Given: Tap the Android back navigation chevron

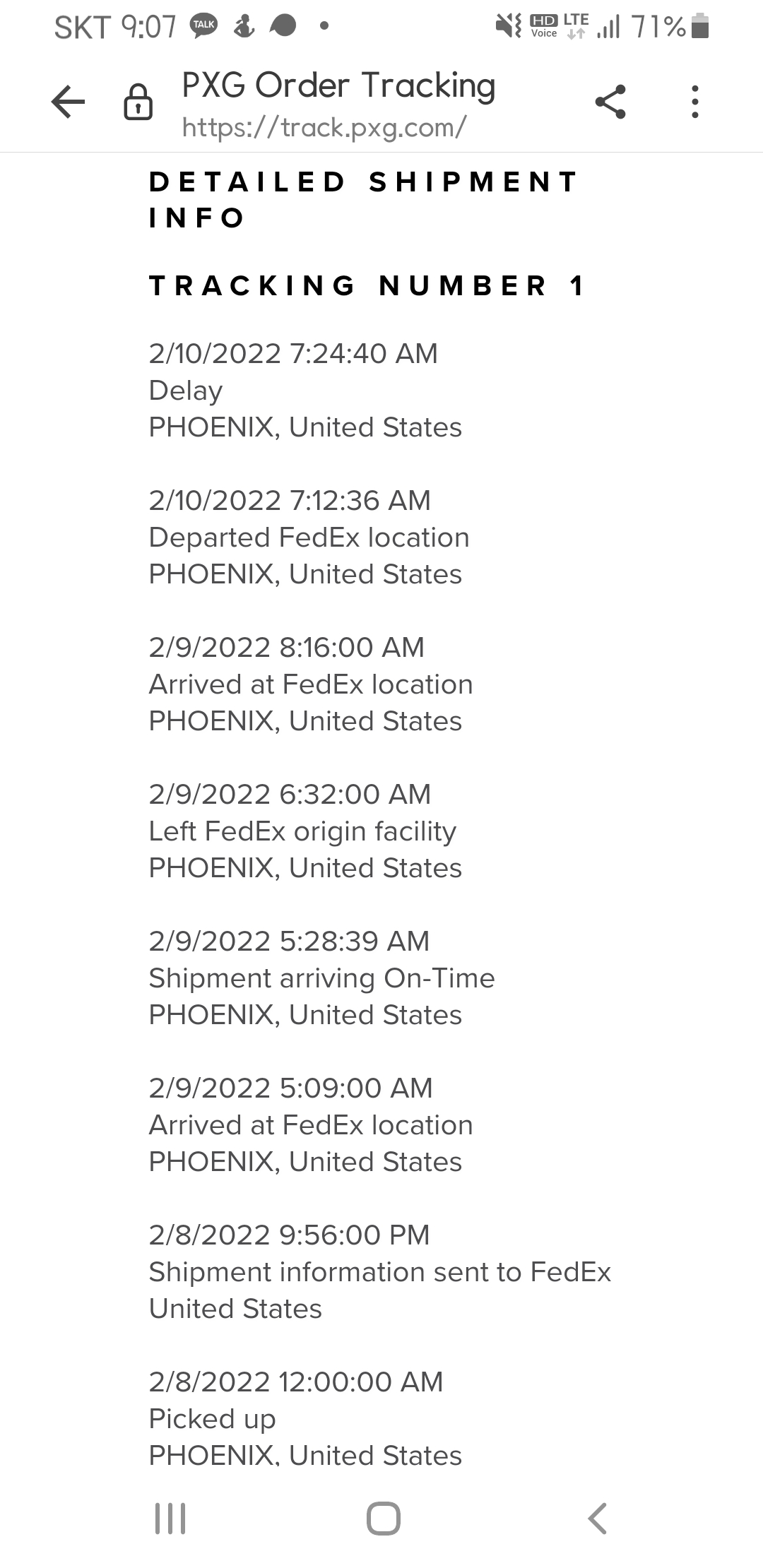Looking at the screenshot, I should (597, 1517).
